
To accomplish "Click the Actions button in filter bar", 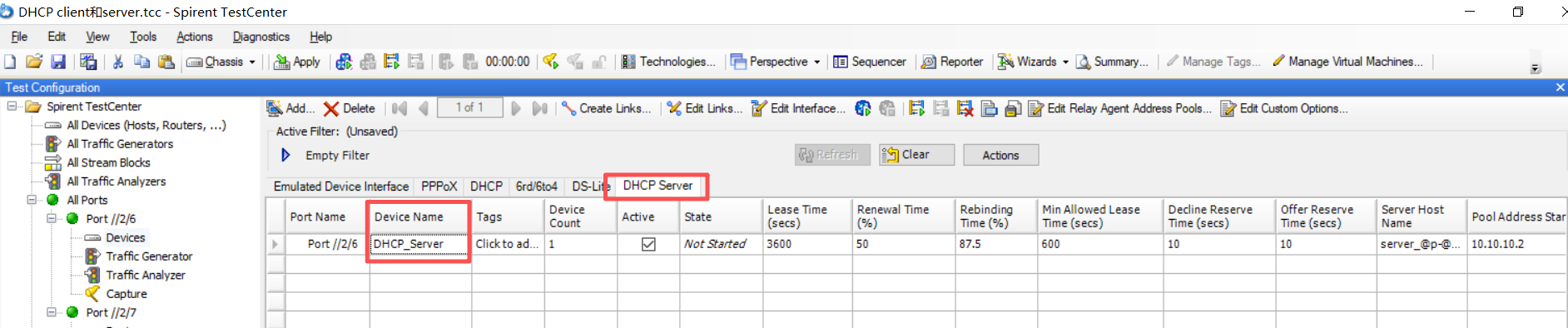I will tap(1000, 155).
